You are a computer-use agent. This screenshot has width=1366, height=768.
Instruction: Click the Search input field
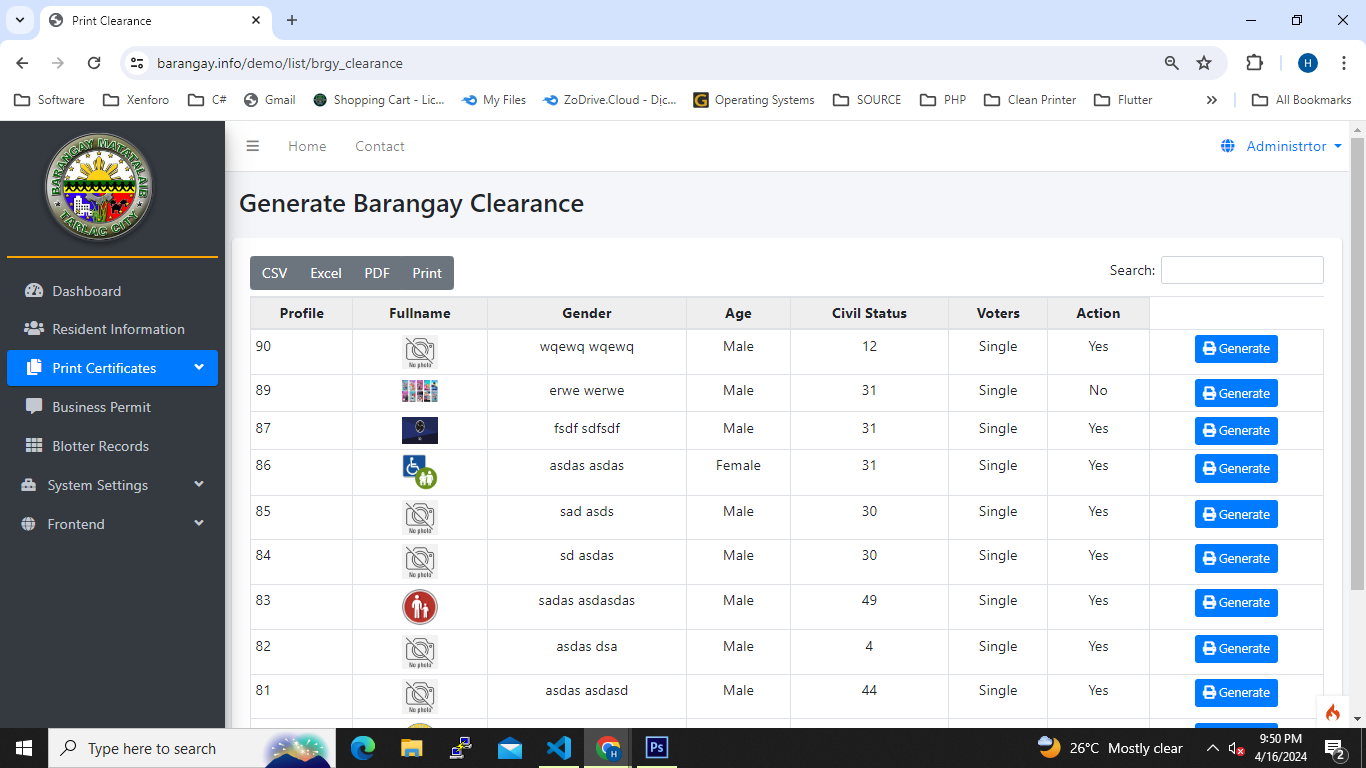tap(1242, 270)
